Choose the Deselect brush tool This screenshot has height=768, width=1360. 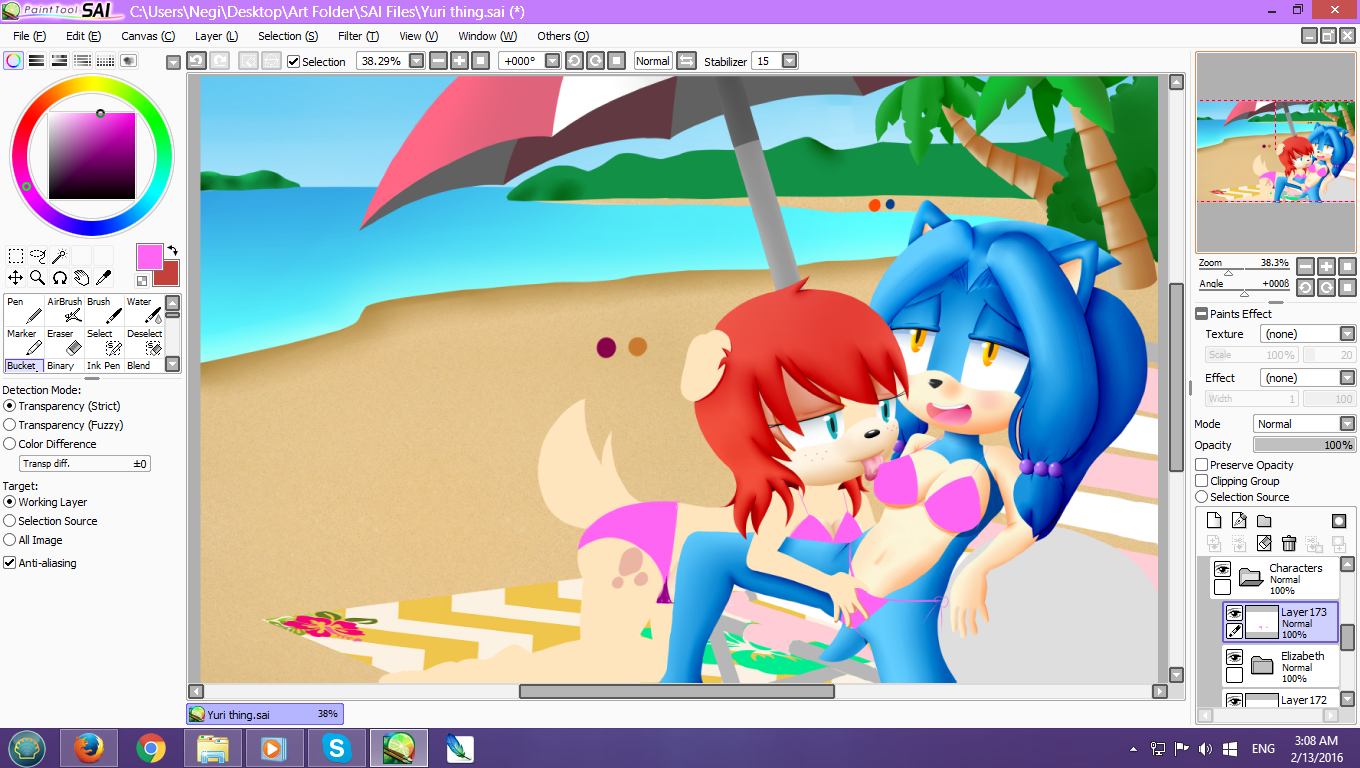[x=144, y=342]
